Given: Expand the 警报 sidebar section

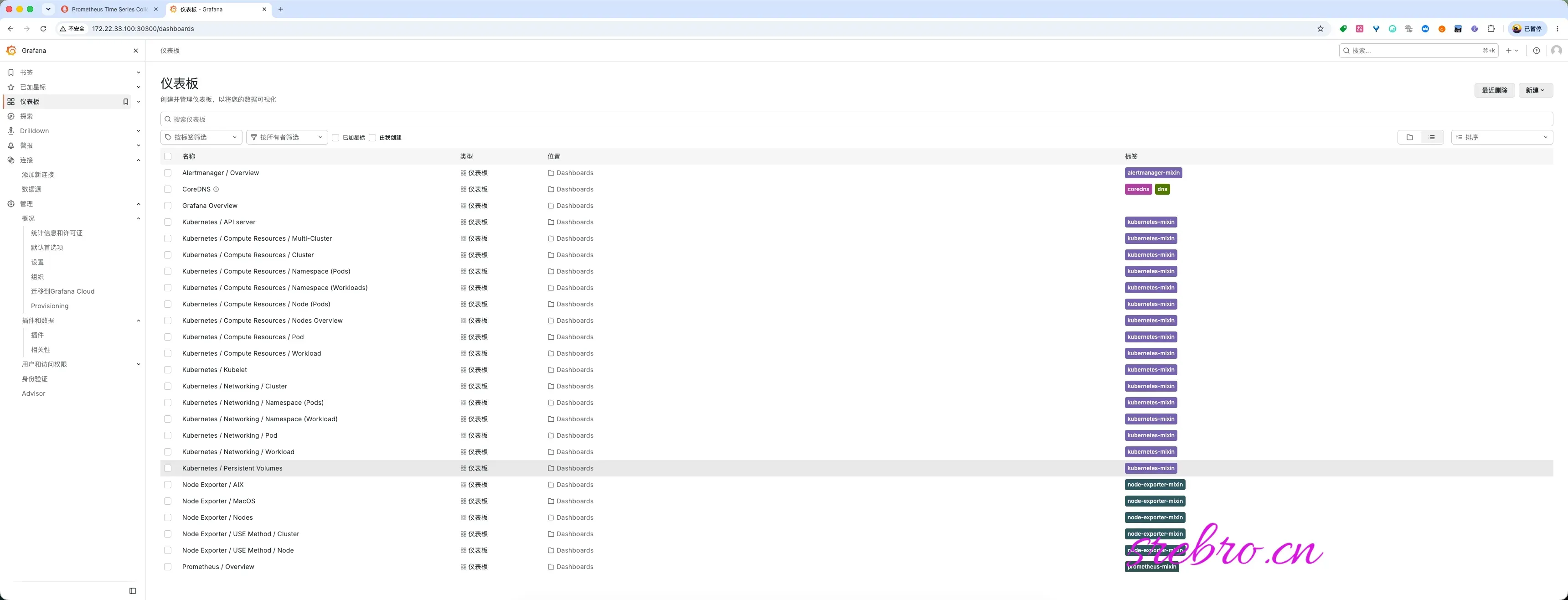Looking at the screenshot, I should tap(138, 145).
